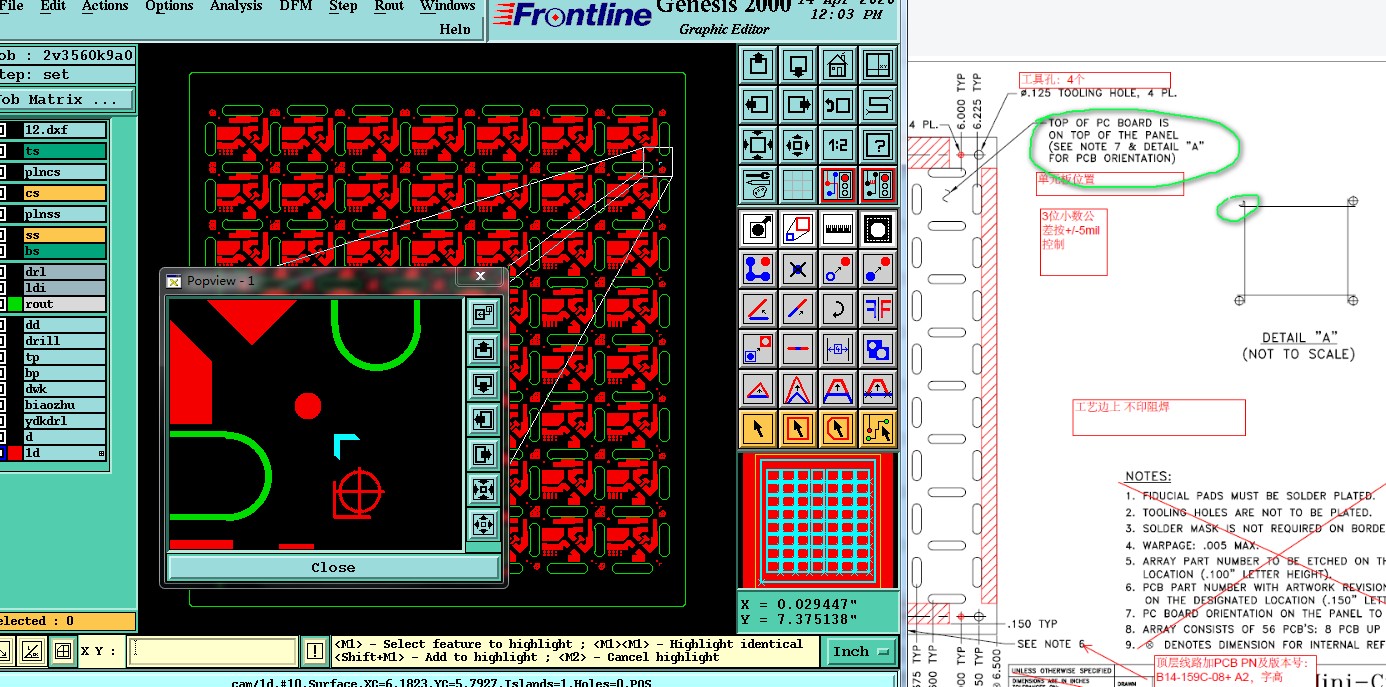Click the mirror F icon
This screenshot has width=1386, height=687.
click(x=878, y=309)
